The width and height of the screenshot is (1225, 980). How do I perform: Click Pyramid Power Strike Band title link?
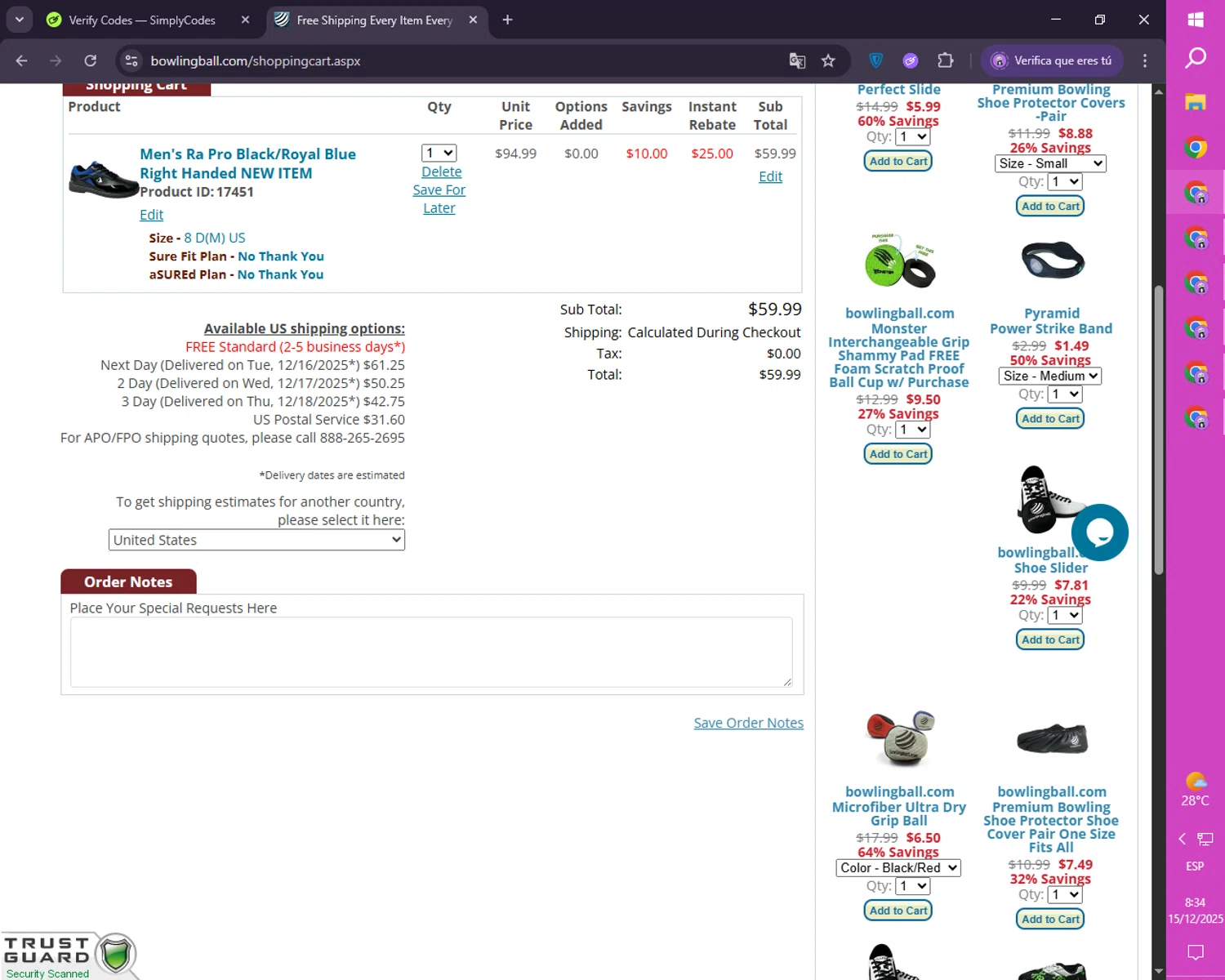(1051, 321)
